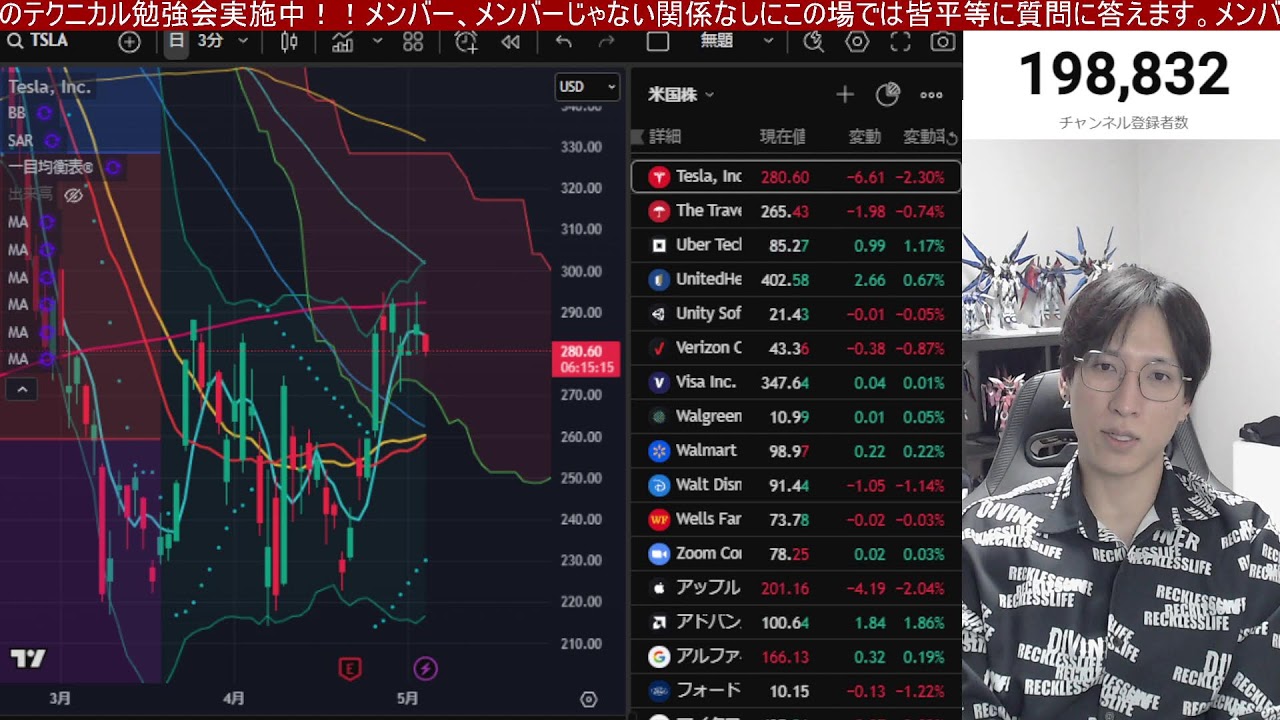The width and height of the screenshot is (1280, 720).
Task: Start bar replay with rewind icon
Action: point(510,42)
